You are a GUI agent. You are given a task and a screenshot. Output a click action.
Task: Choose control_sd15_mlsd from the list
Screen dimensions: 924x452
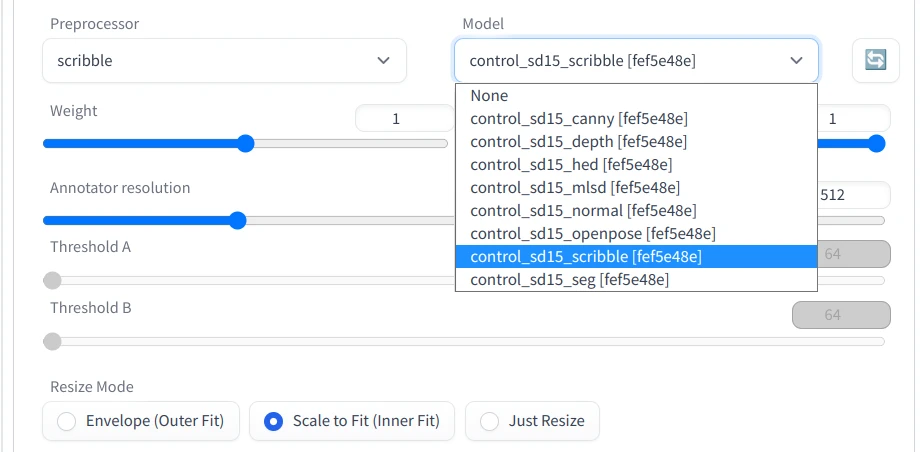click(575, 188)
